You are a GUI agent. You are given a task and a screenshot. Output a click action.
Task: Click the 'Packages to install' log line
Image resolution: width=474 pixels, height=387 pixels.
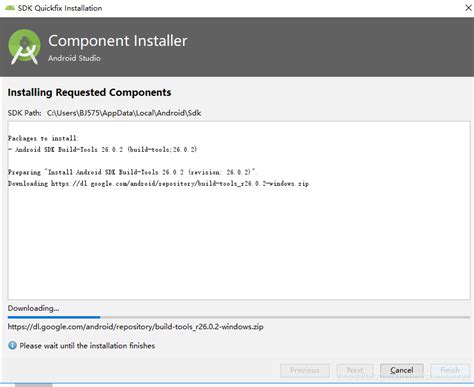coord(43,138)
